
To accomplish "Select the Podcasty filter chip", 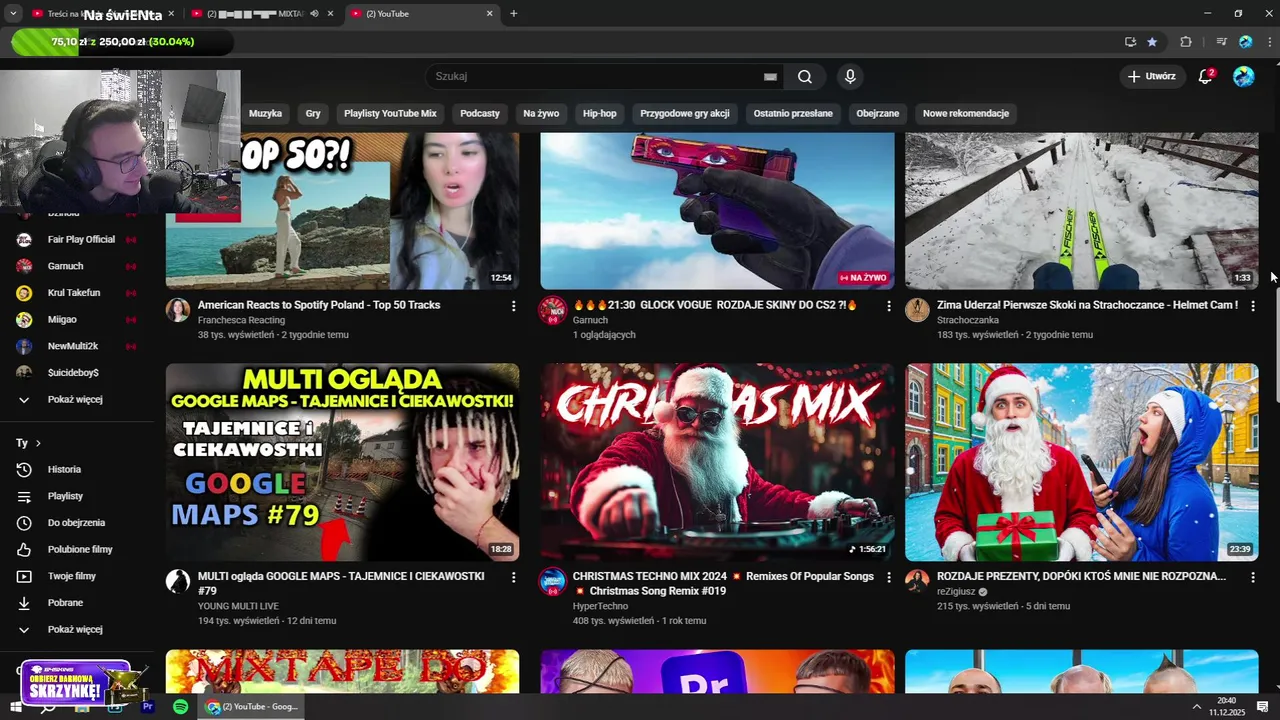I will 480,113.
